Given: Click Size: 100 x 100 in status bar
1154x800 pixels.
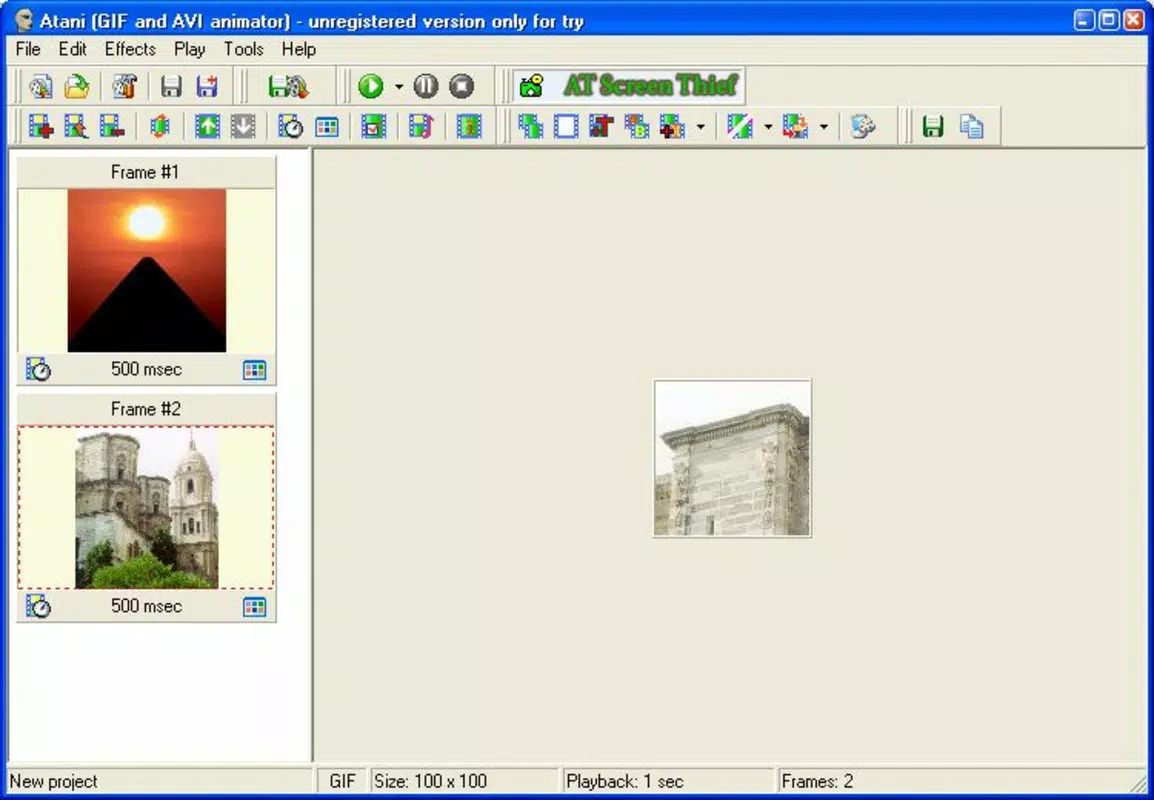Looking at the screenshot, I should point(431,781).
